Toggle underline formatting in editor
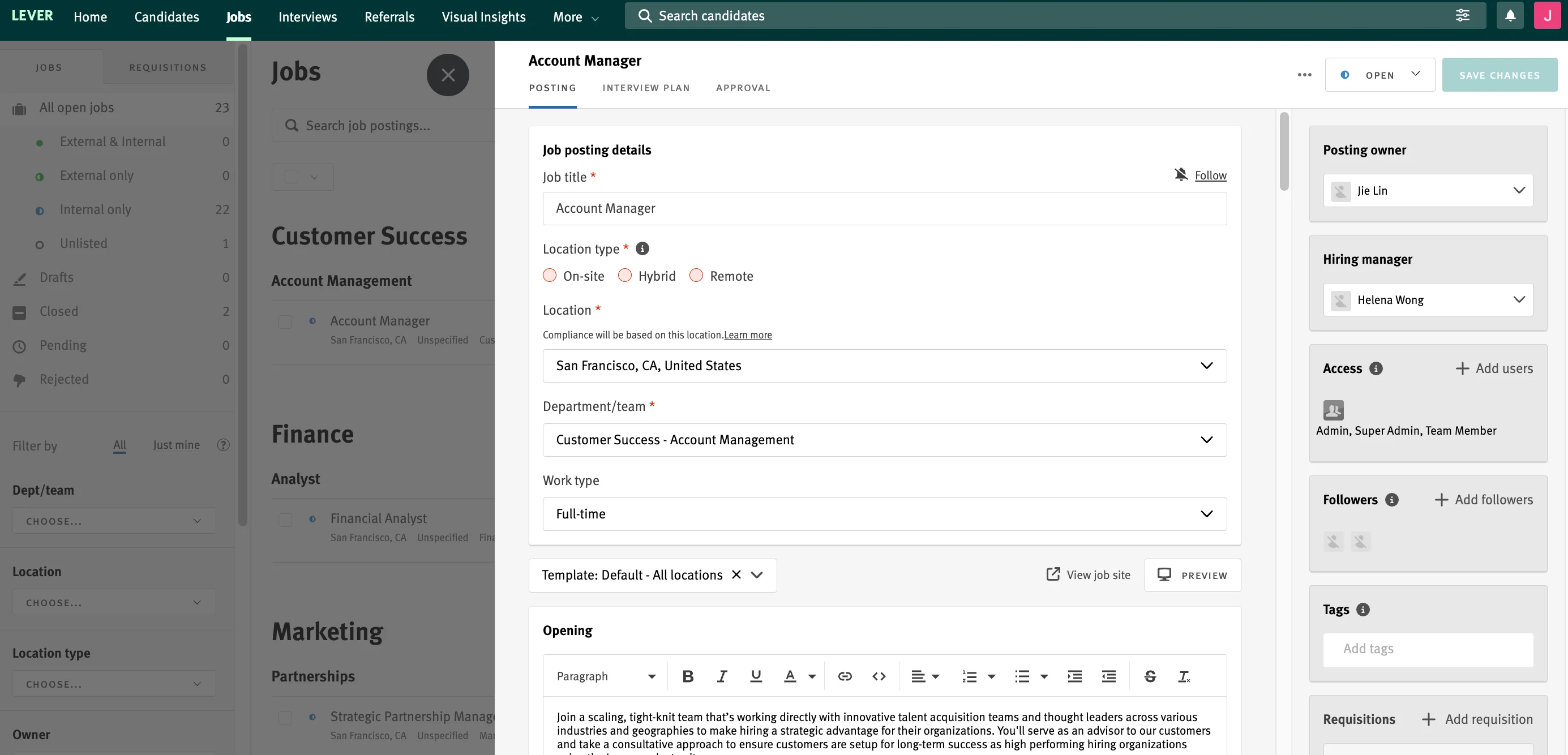1568x755 pixels. coord(756,676)
